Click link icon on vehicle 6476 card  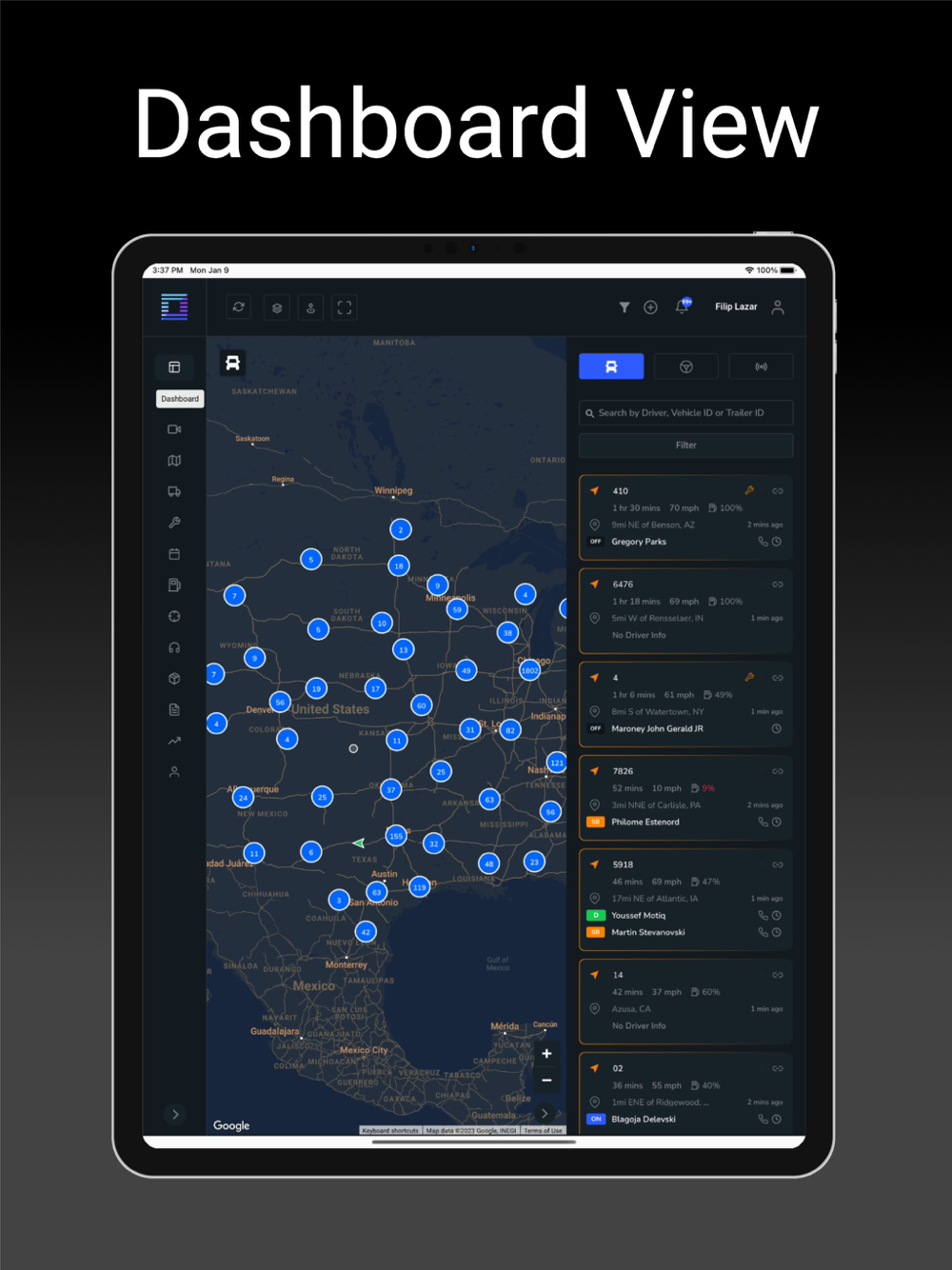778,585
